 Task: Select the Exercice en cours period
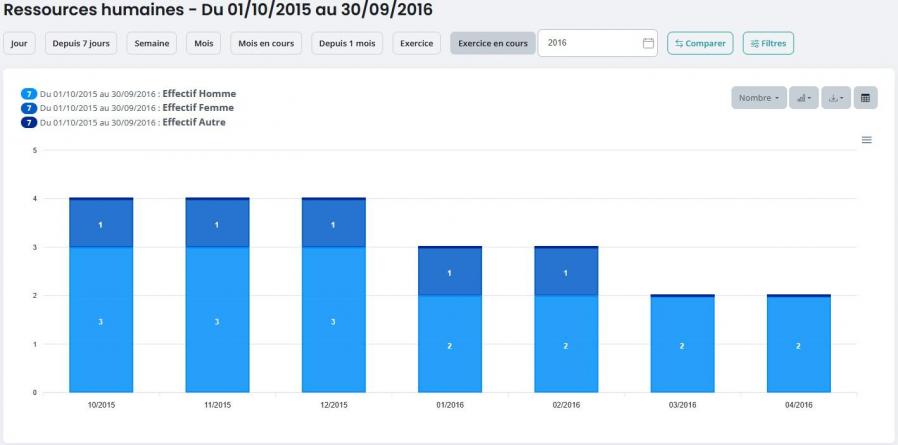pyautogui.click(x=493, y=44)
